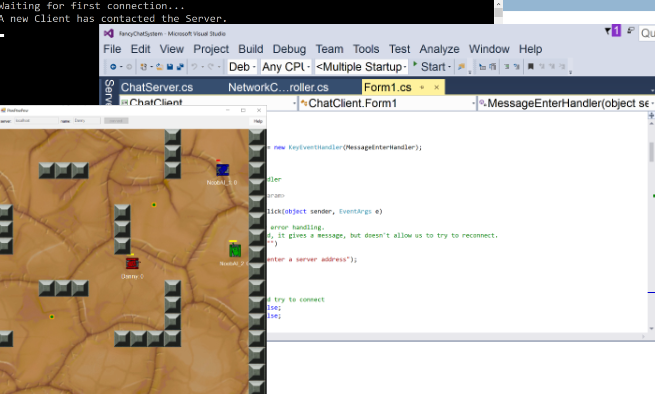This screenshot has width=655, height=394.
Task: Click the game window app icon
Action: pos(3,110)
